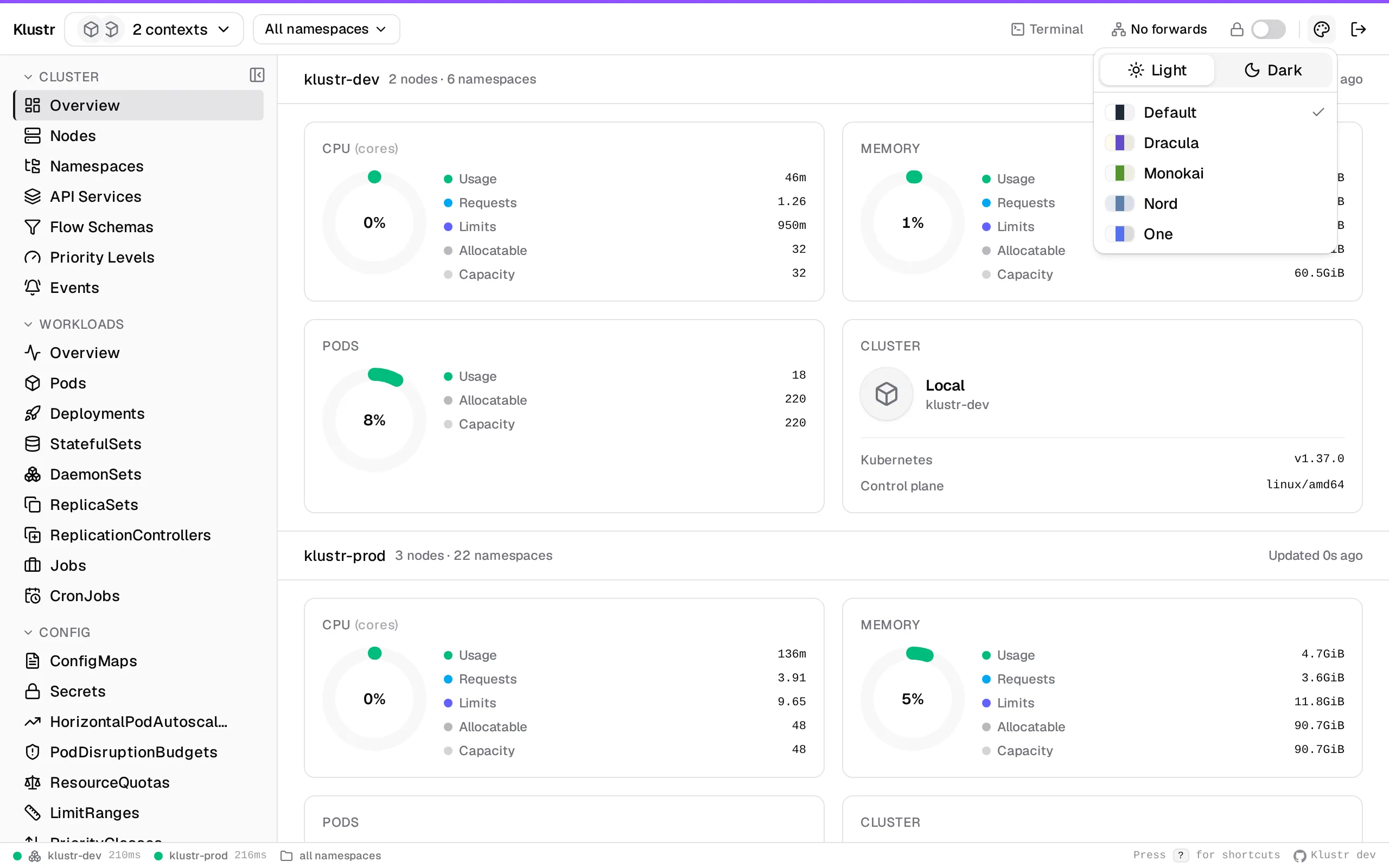
Task: Open the All namespaces dropdown
Action: tap(326, 29)
